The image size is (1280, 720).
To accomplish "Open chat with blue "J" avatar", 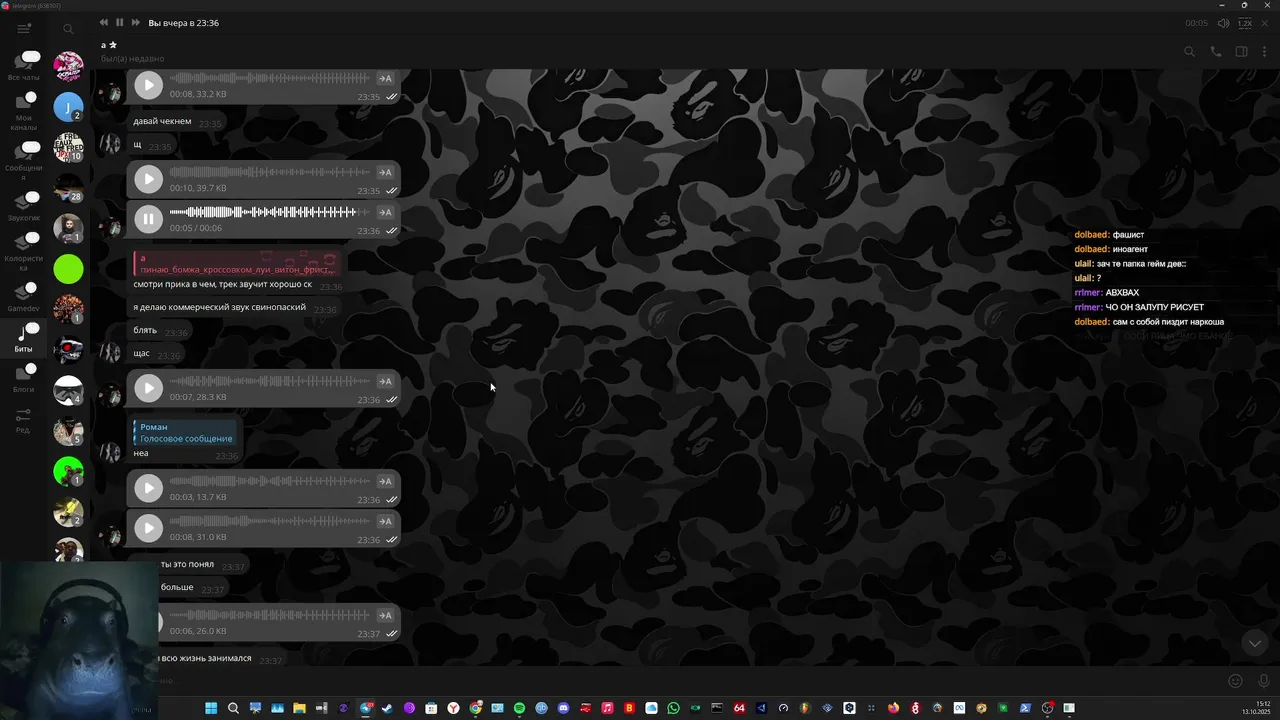I will tap(68, 106).
